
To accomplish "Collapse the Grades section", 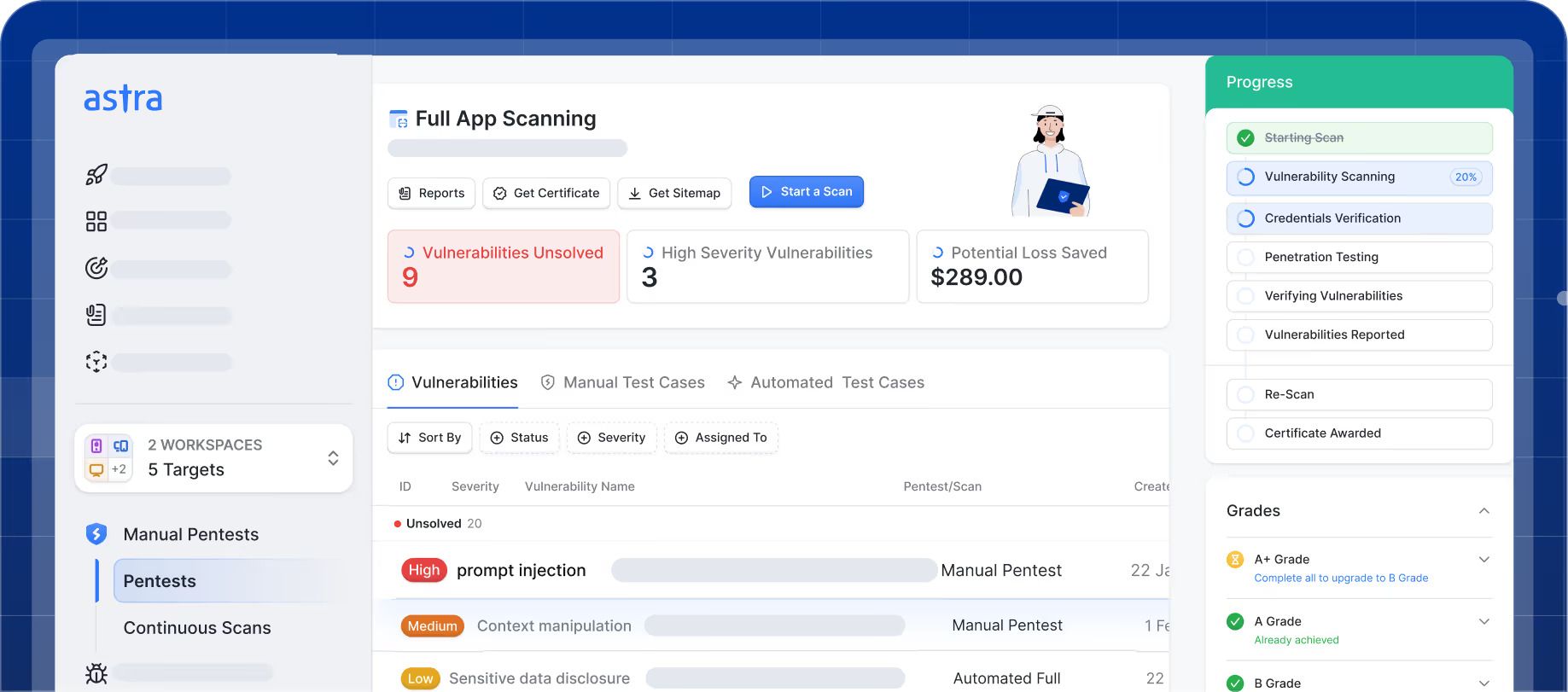I will [1484, 511].
